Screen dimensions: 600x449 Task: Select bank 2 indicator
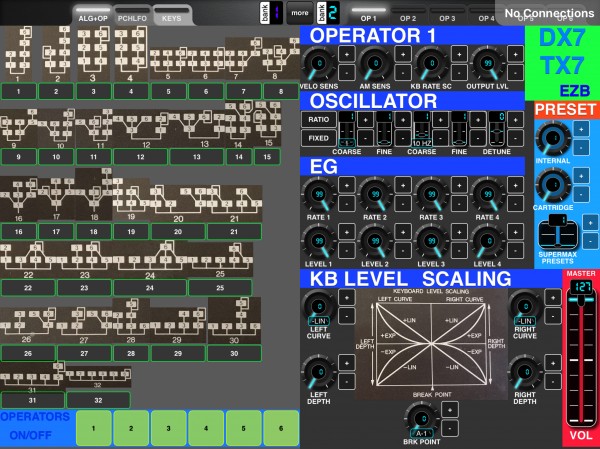328,13
